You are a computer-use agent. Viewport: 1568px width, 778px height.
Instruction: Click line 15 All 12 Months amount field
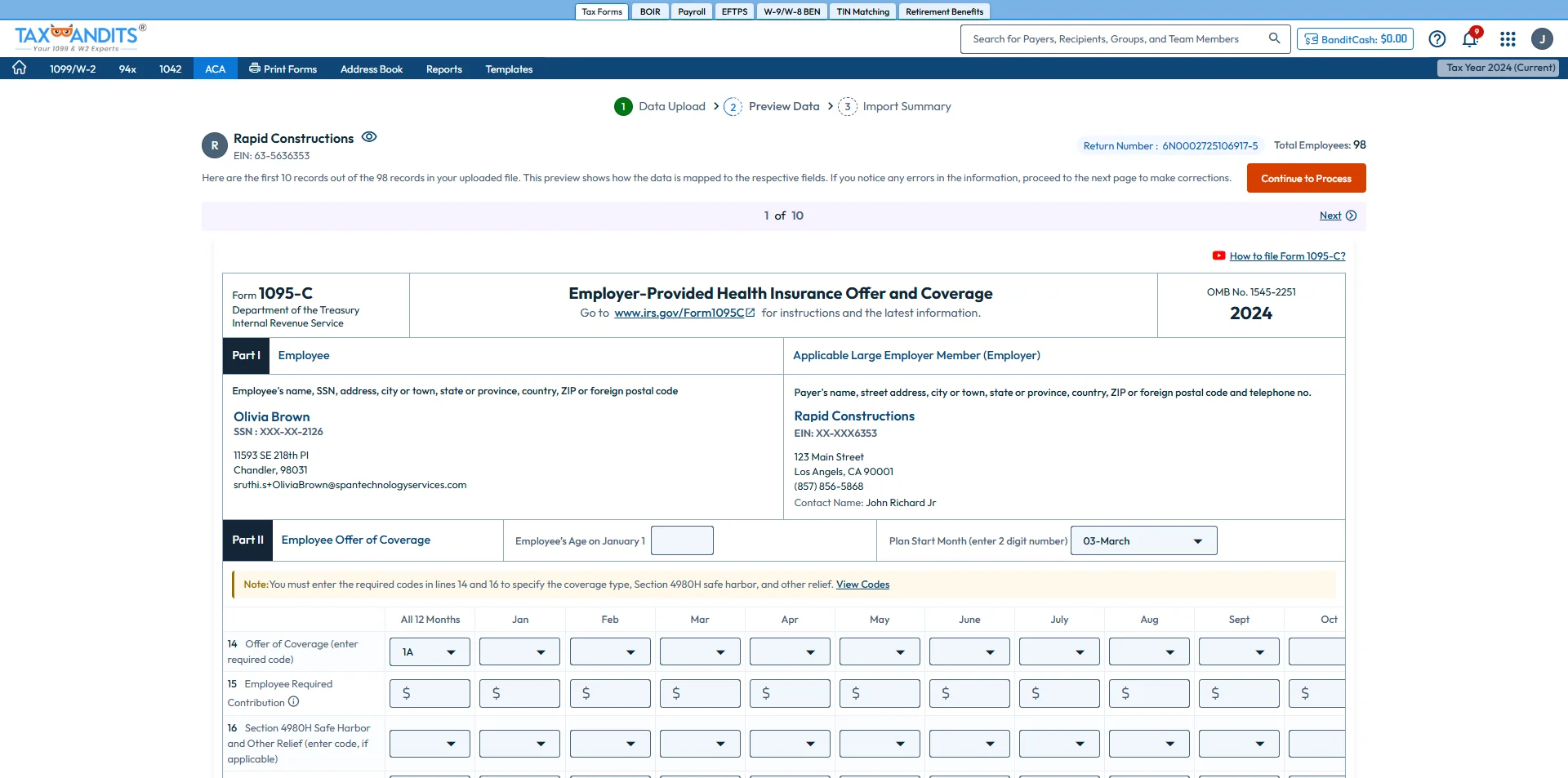coord(430,693)
